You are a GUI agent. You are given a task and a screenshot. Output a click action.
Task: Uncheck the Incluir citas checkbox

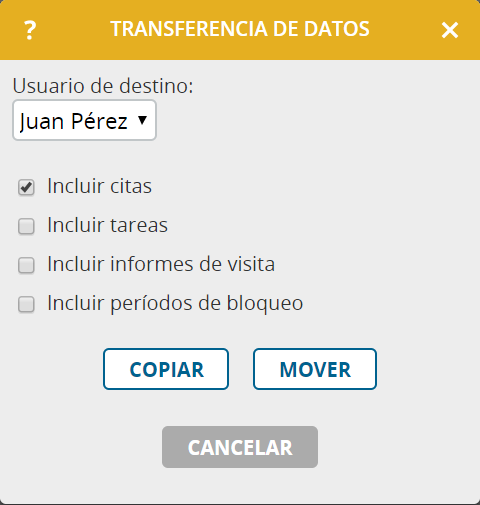click(x=26, y=187)
